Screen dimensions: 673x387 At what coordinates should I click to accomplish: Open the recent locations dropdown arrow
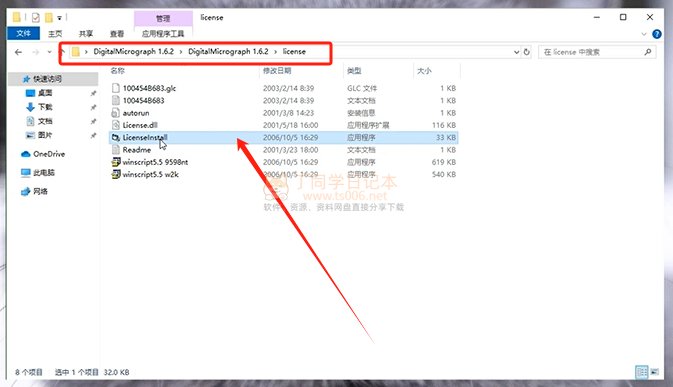click(49, 52)
